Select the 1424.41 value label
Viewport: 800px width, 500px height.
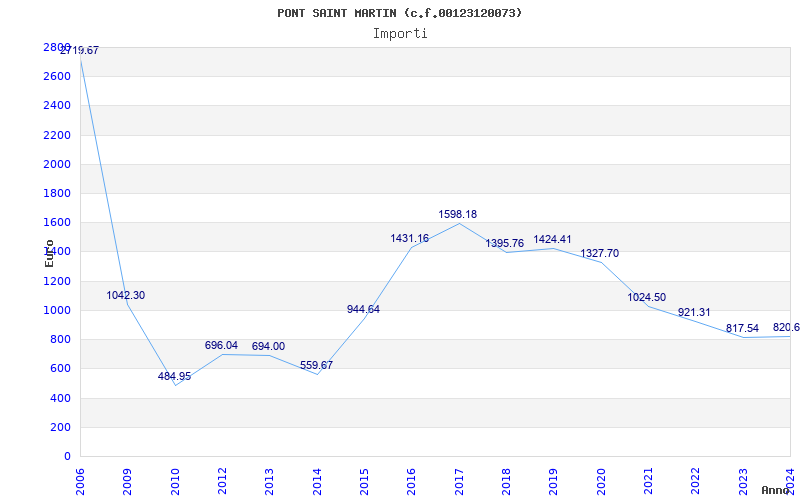(x=552, y=239)
